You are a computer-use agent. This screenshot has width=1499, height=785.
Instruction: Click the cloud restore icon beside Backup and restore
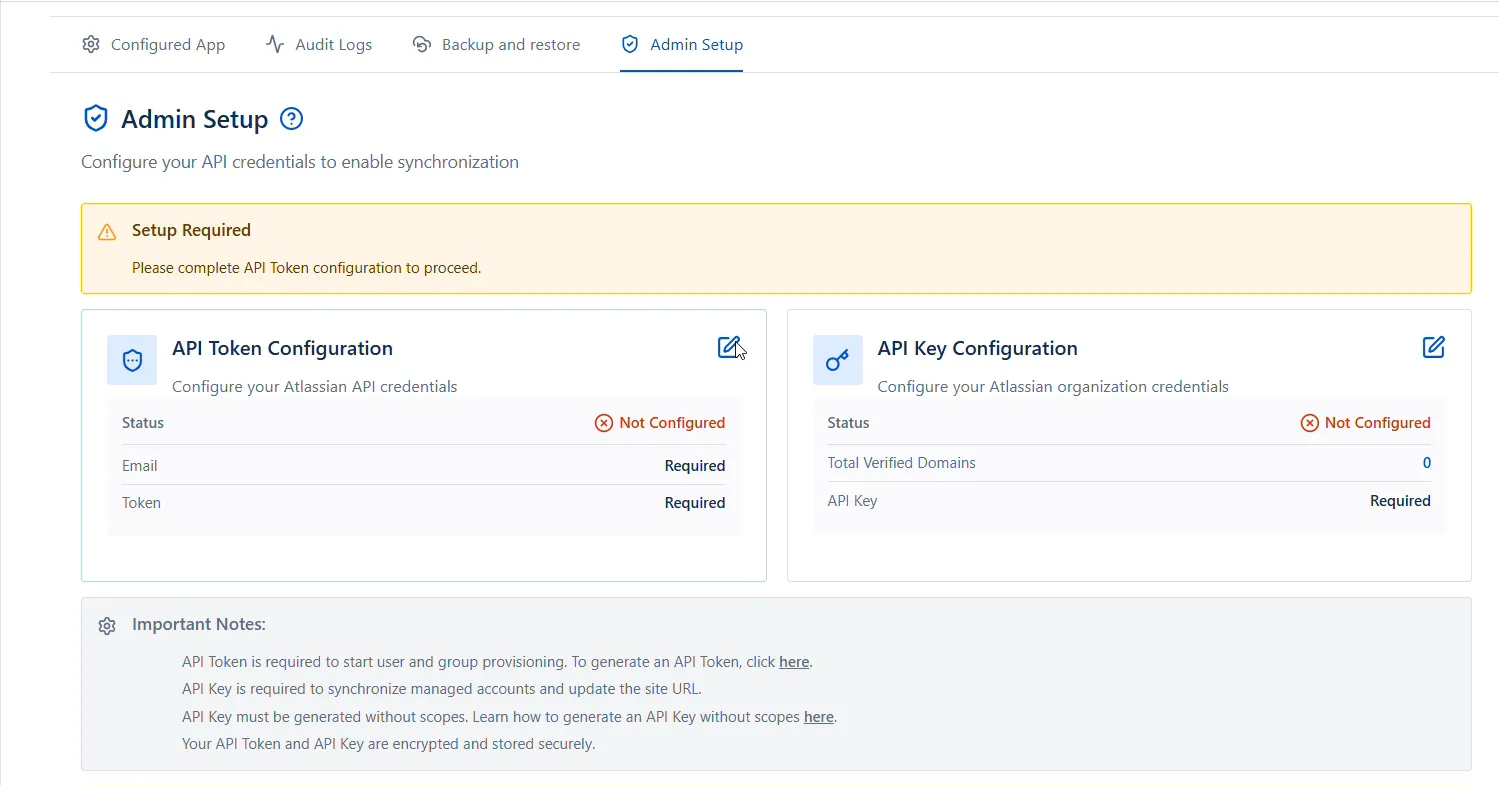422,44
